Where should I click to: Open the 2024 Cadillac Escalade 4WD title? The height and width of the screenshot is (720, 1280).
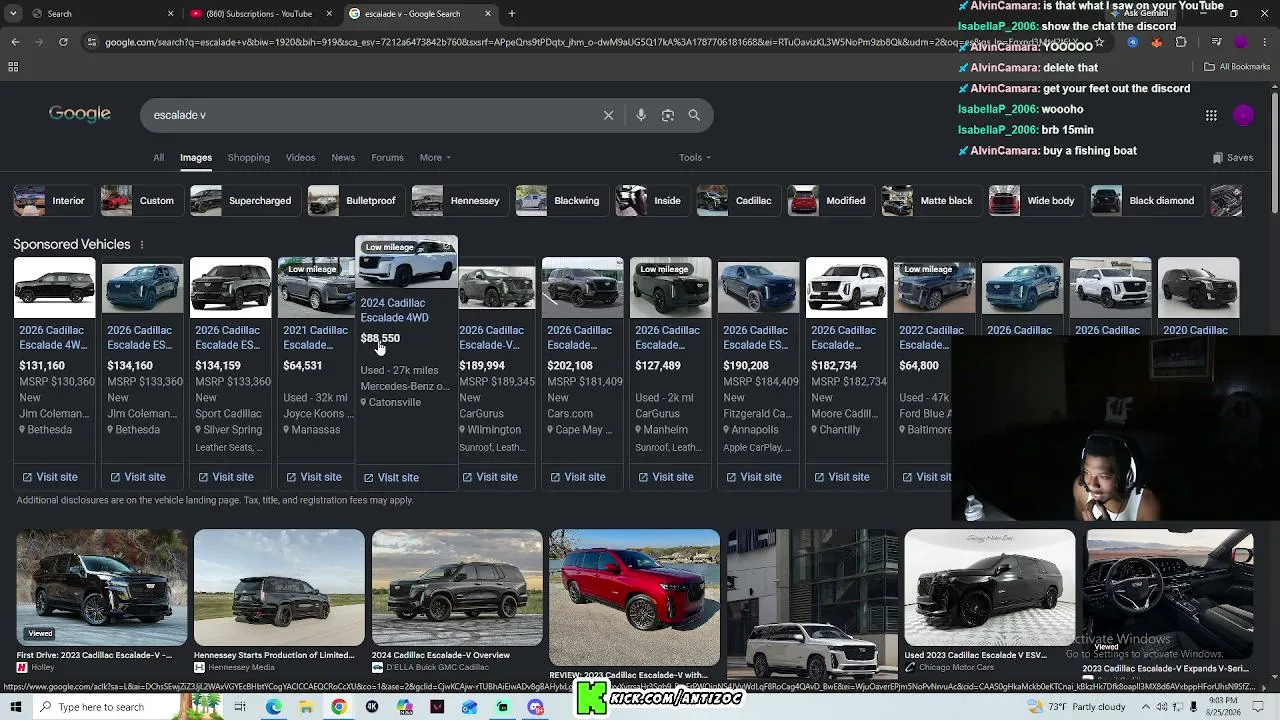tap(394, 310)
